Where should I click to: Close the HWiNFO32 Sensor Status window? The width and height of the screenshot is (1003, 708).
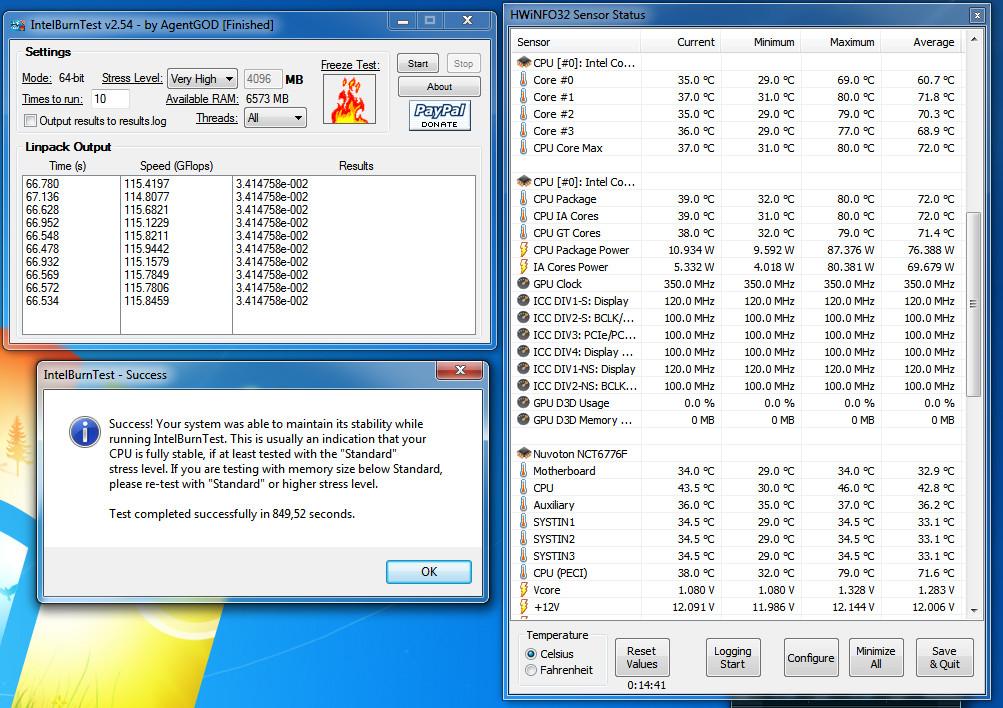click(x=977, y=15)
